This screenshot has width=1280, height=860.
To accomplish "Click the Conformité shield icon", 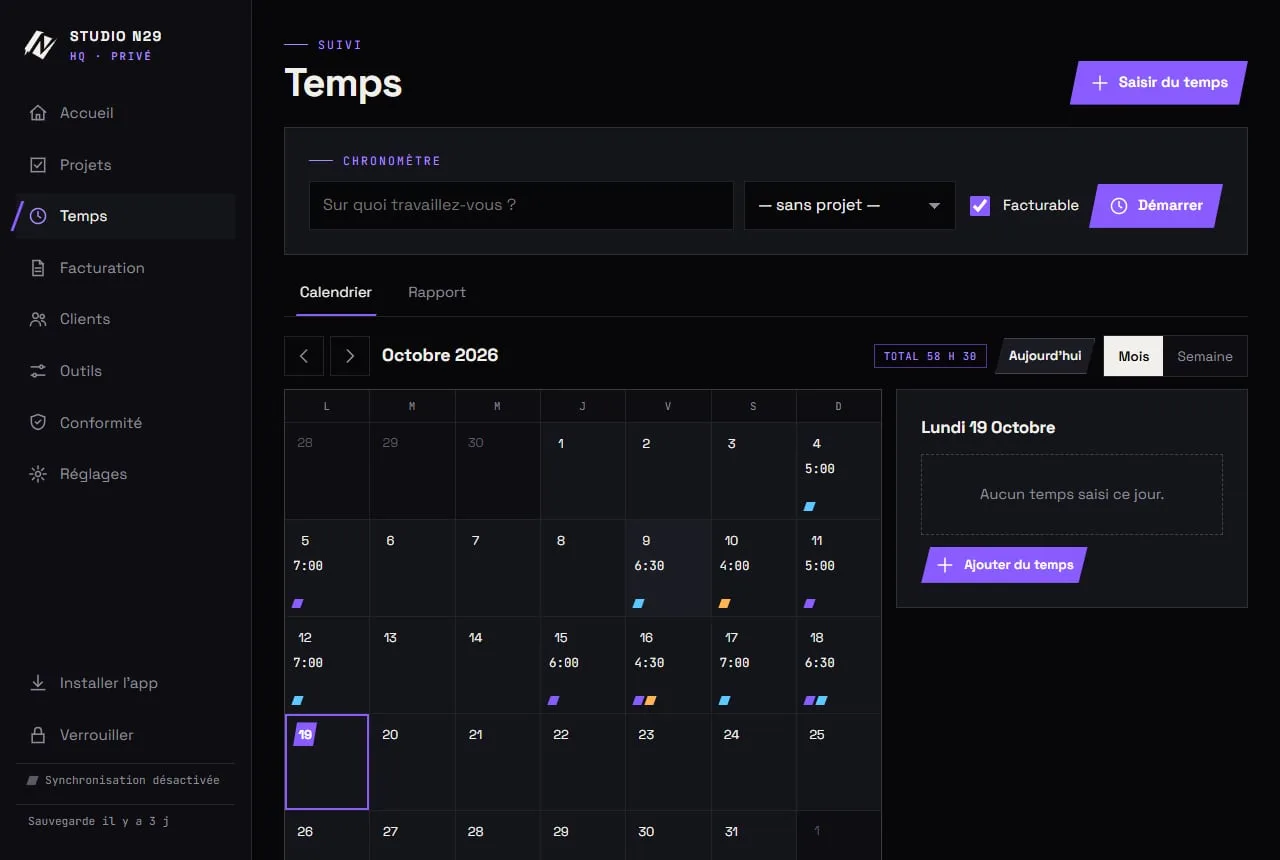I will (x=38, y=423).
